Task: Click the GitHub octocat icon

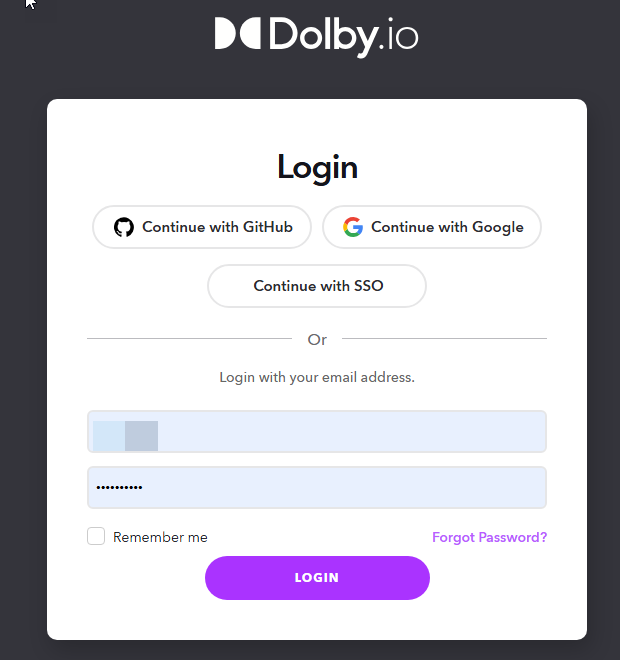Action: 124,227
